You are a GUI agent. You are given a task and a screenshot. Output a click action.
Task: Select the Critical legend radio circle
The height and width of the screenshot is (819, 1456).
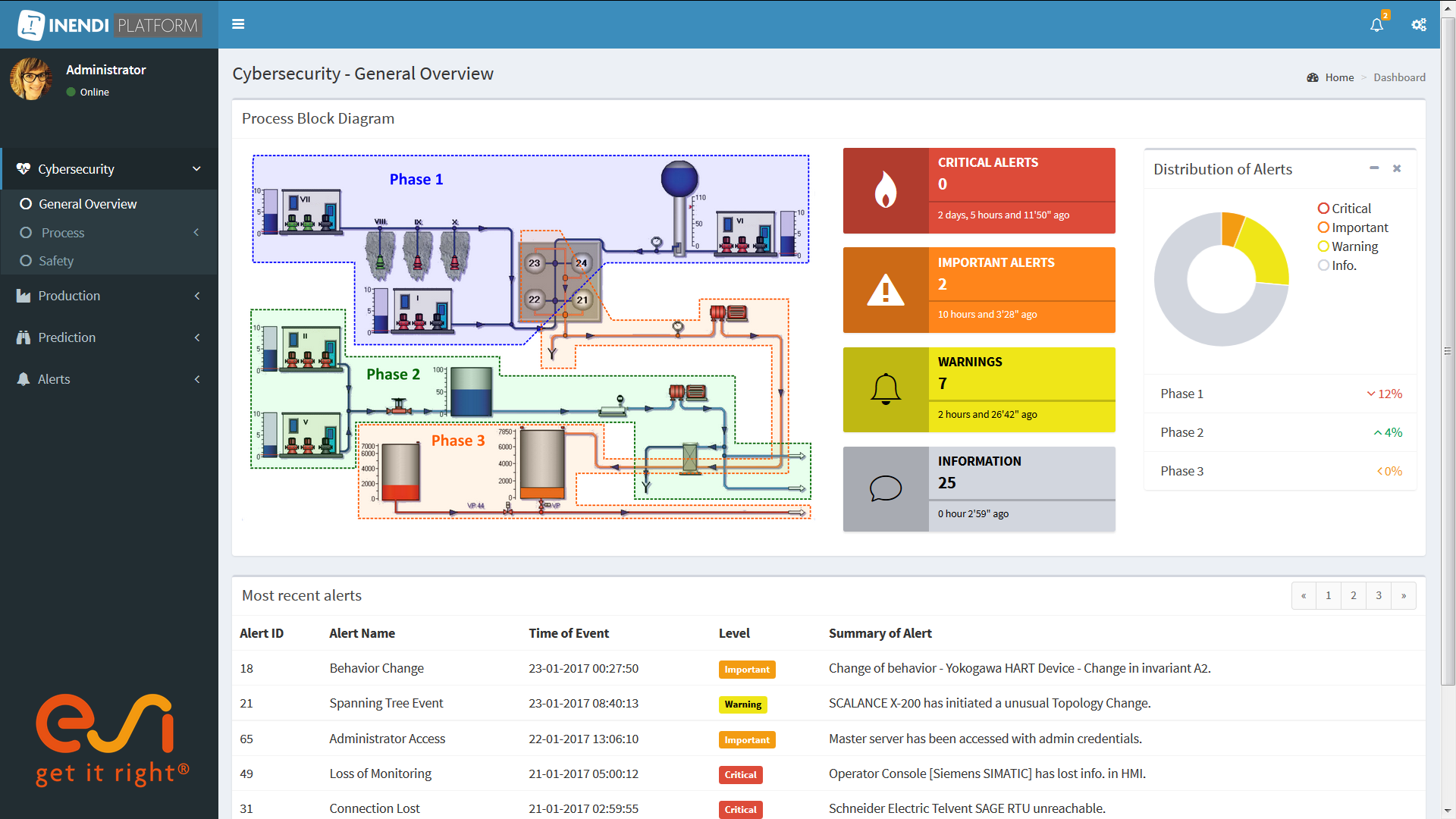pos(1323,209)
